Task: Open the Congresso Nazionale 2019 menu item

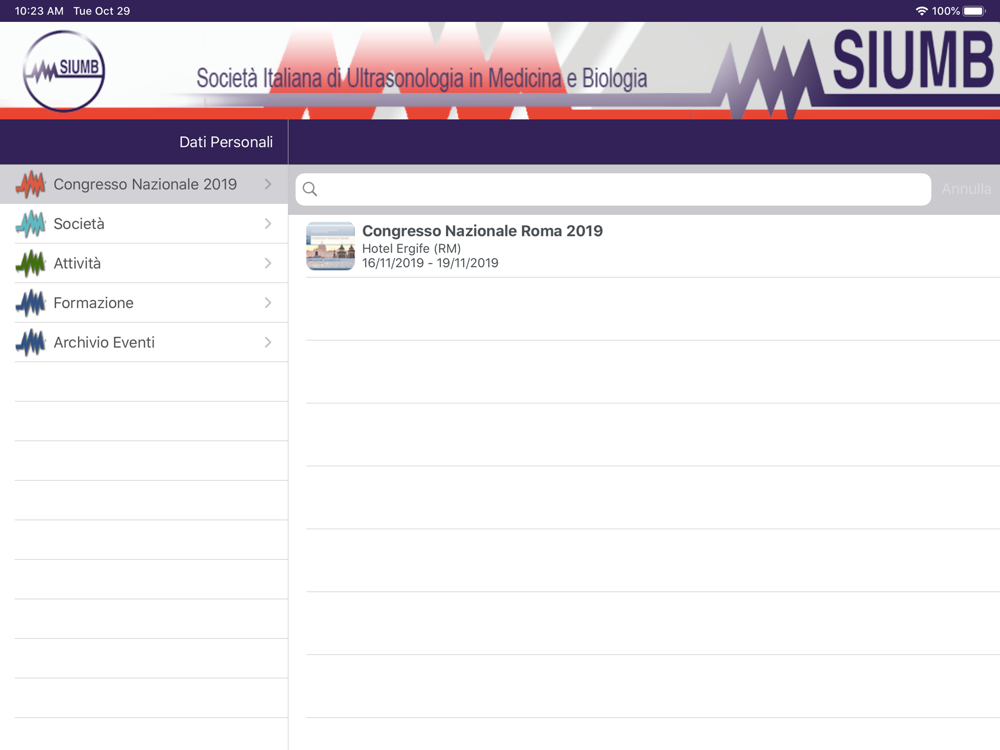Action: [x=144, y=184]
